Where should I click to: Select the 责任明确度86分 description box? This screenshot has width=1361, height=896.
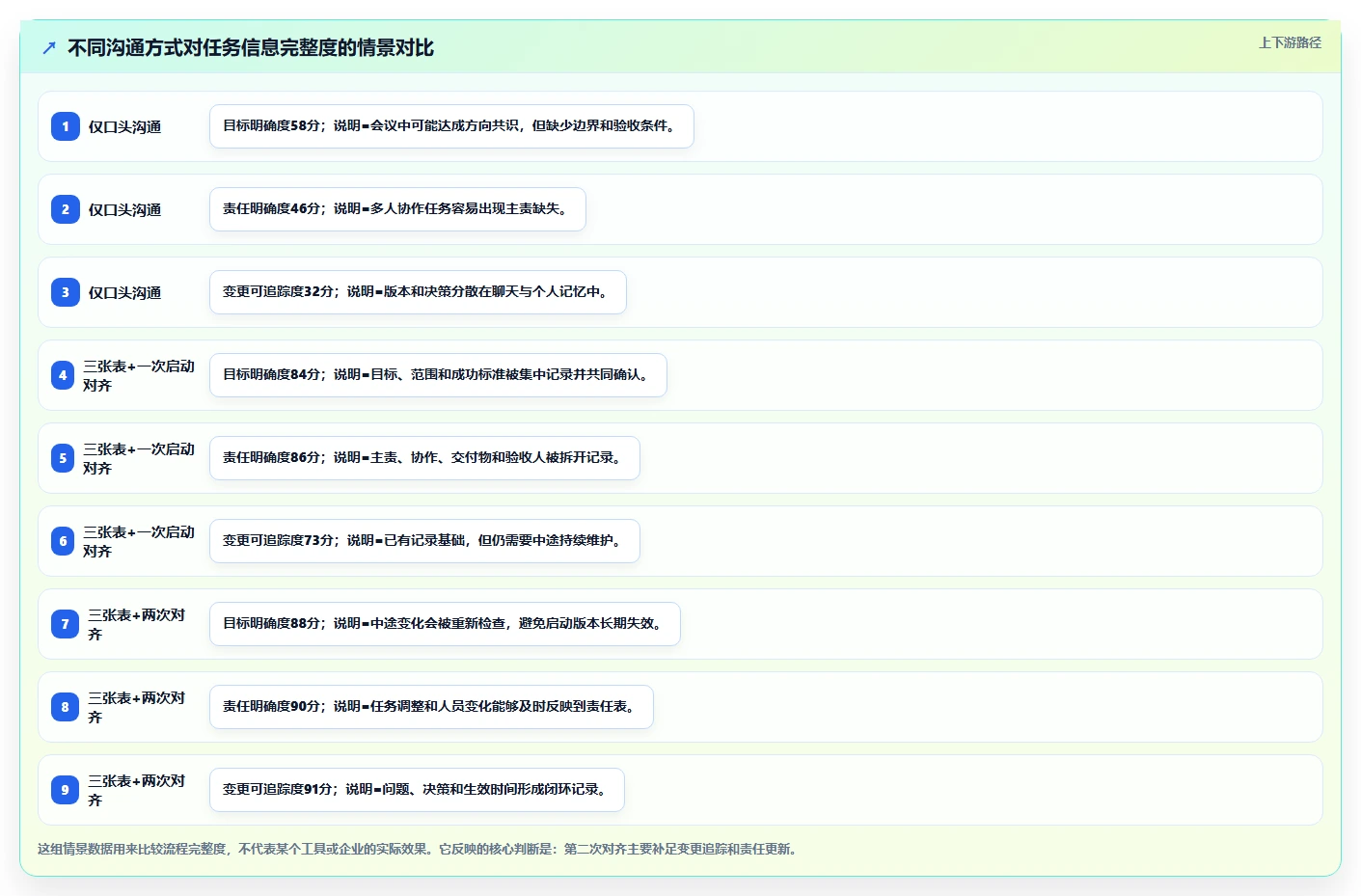coord(424,458)
